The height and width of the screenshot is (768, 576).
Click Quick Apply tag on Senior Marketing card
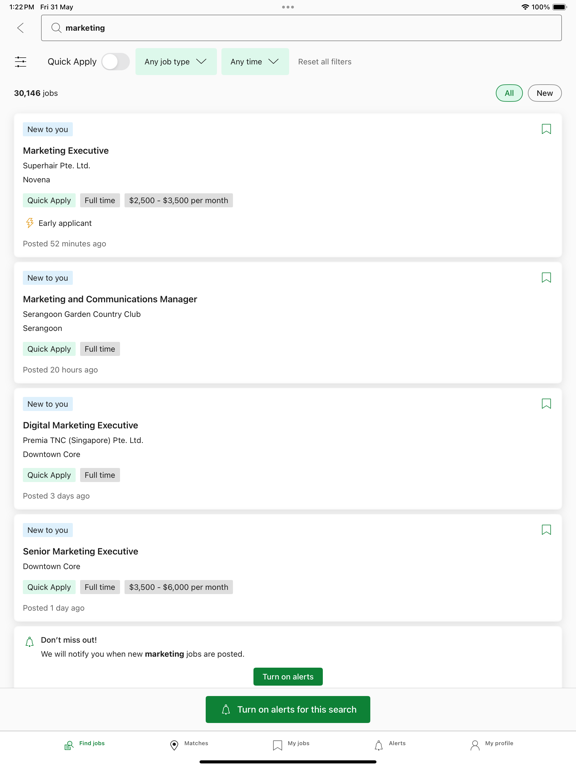[49, 587]
